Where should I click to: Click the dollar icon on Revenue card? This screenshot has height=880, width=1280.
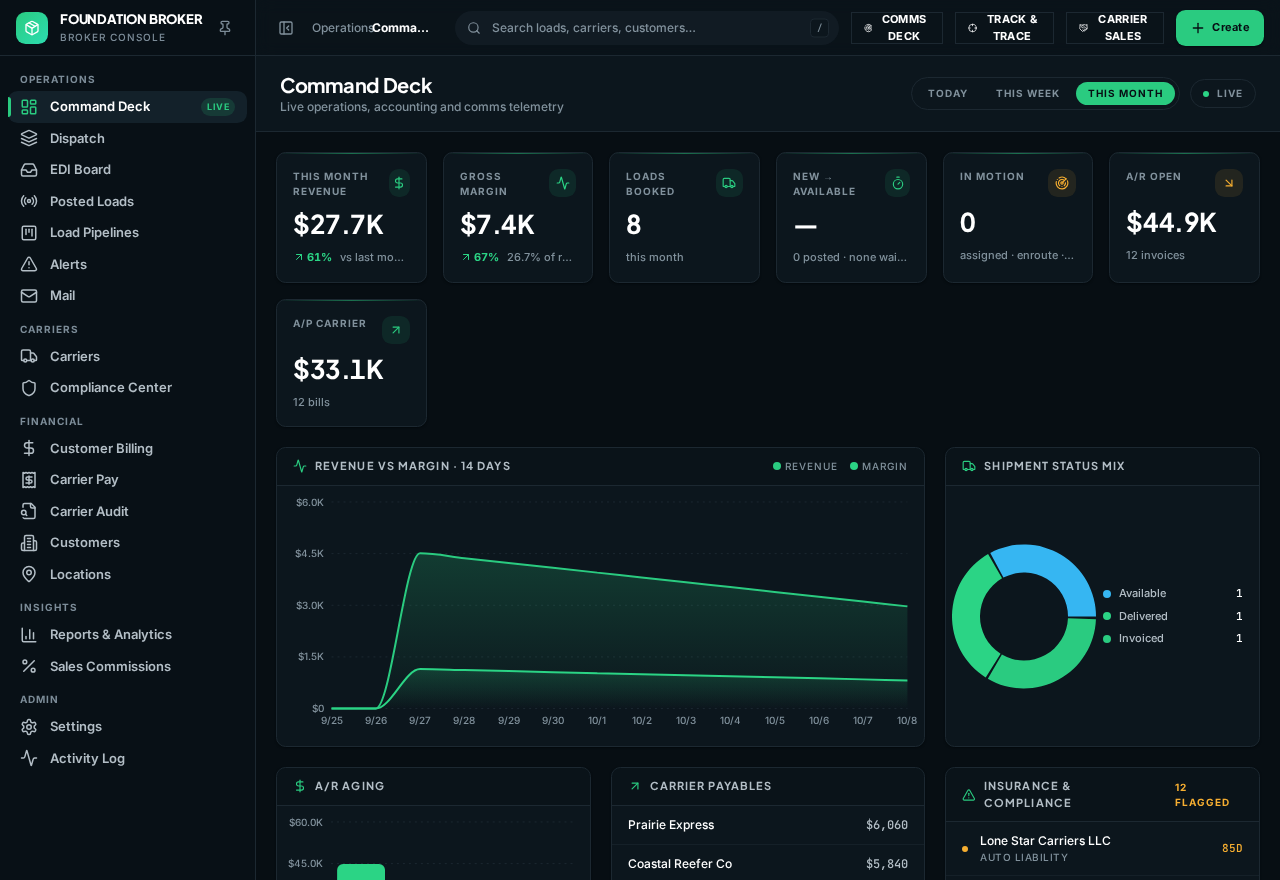[x=399, y=183]
